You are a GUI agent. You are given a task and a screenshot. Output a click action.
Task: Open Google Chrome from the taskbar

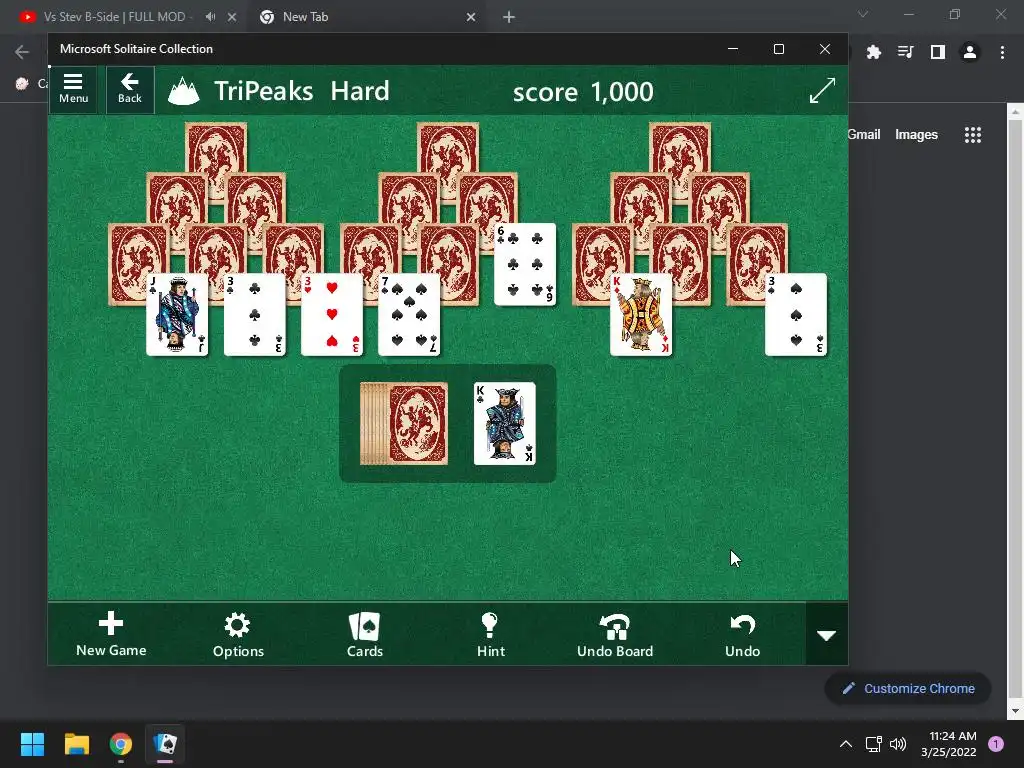pyautogui.click(x=121, y=744)
